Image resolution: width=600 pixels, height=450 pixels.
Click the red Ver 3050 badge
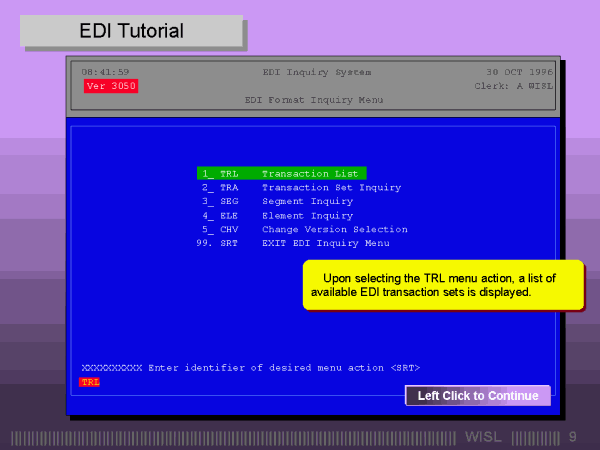point(110,86)
